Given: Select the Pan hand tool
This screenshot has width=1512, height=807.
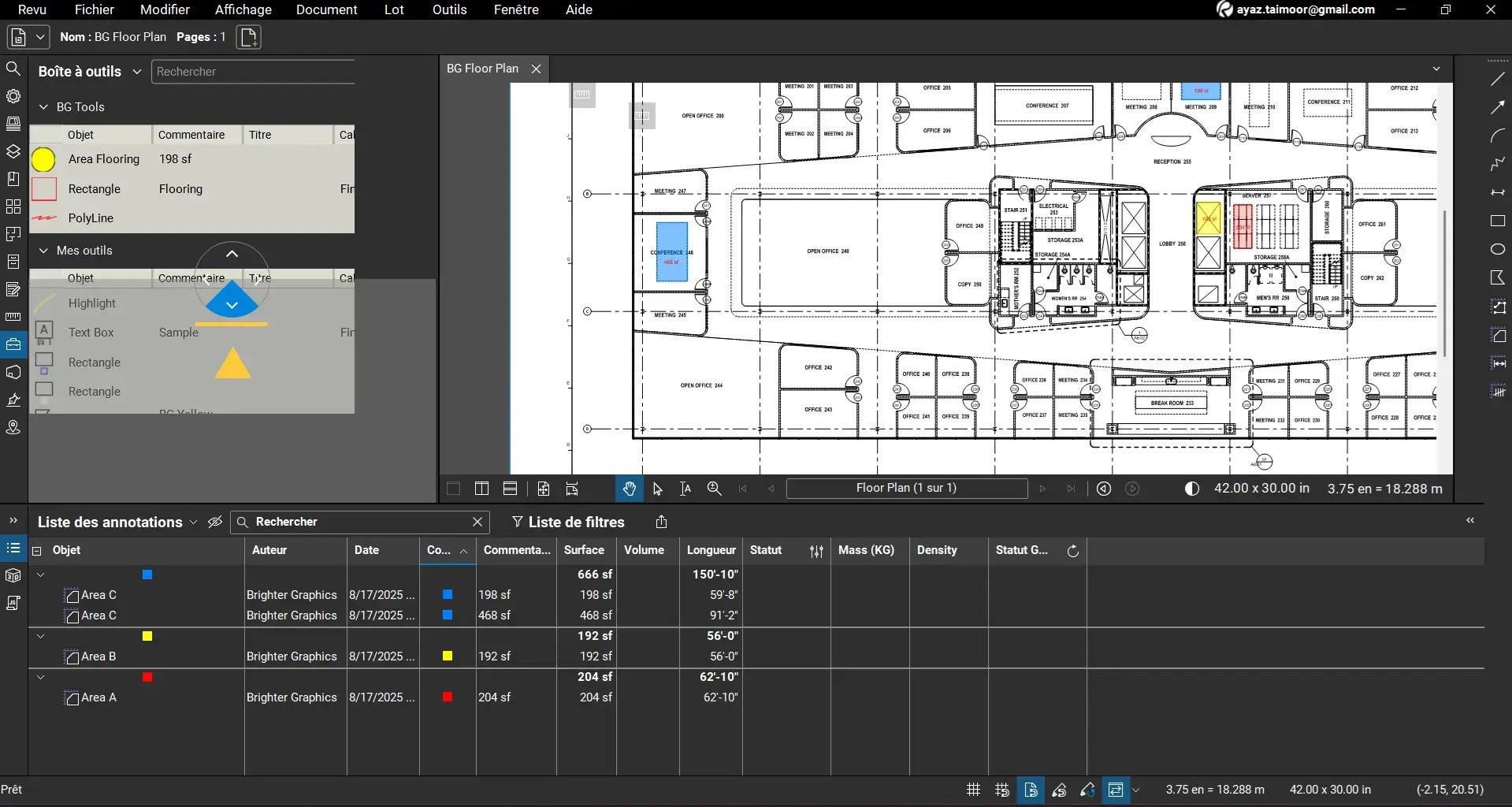Looking at the screenshot, I should pyautogui.click(x=629, y=489).
